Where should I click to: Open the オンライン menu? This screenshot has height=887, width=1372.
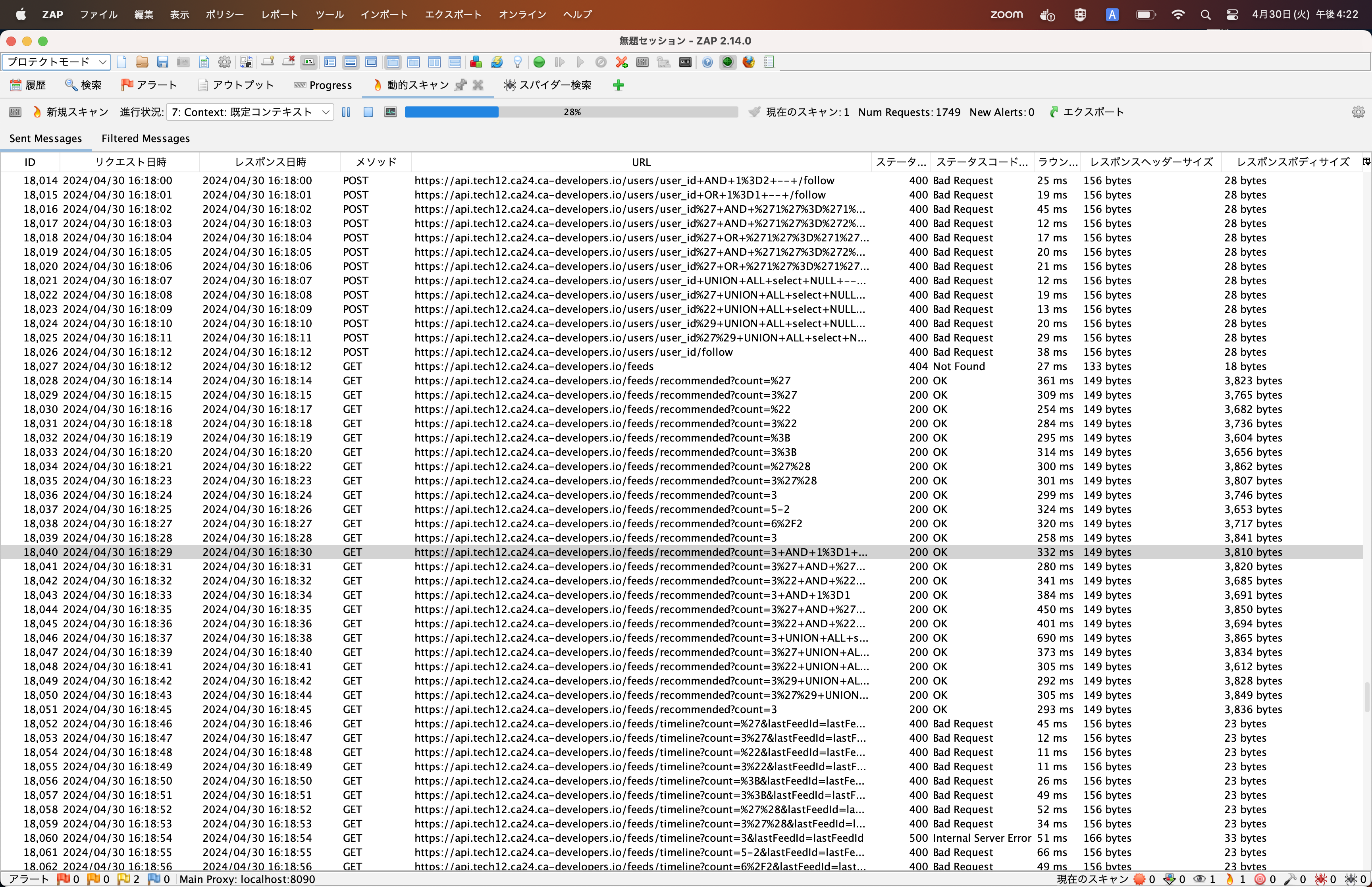coord(522,14)
